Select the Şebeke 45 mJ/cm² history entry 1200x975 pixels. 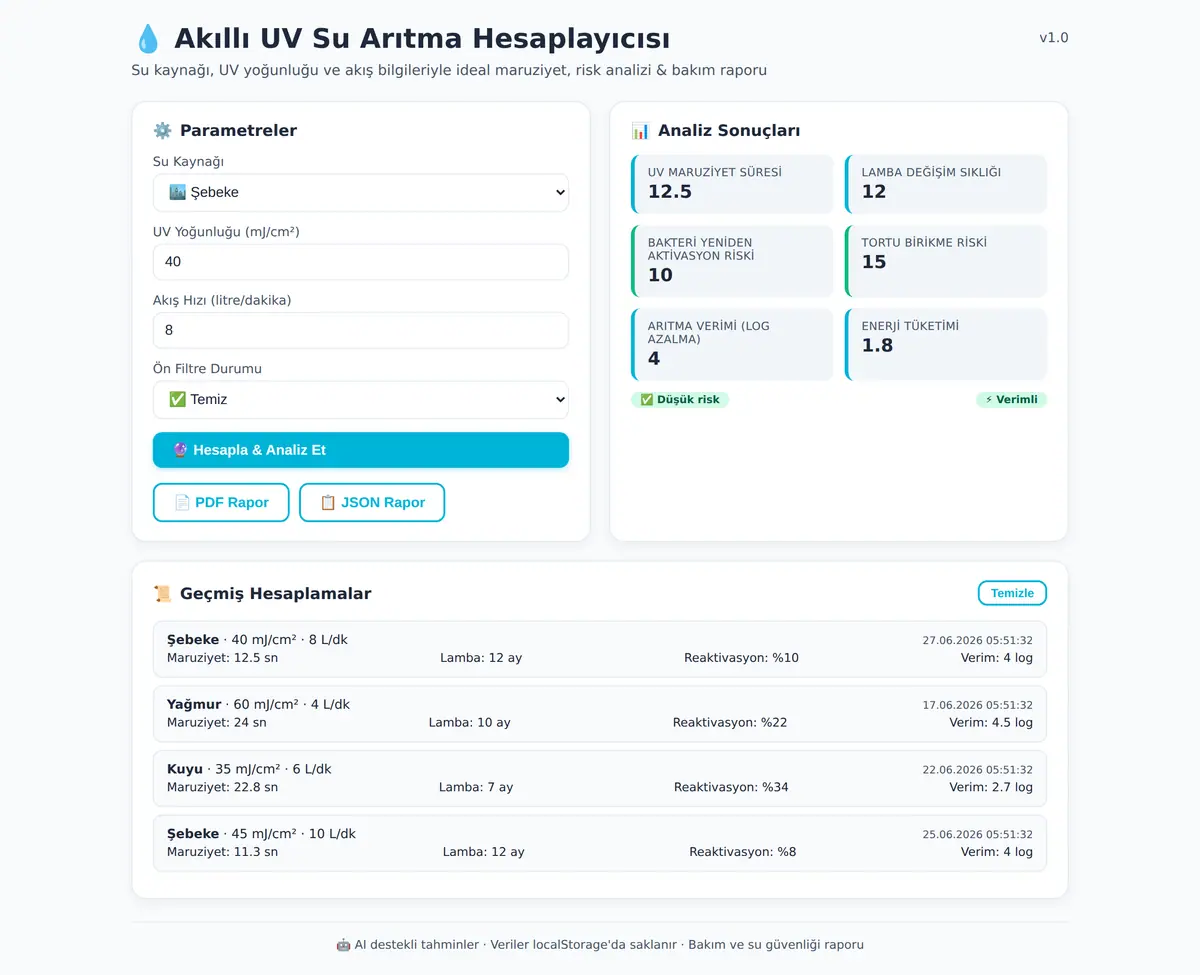pyautogui.click(x=600, y=843)
